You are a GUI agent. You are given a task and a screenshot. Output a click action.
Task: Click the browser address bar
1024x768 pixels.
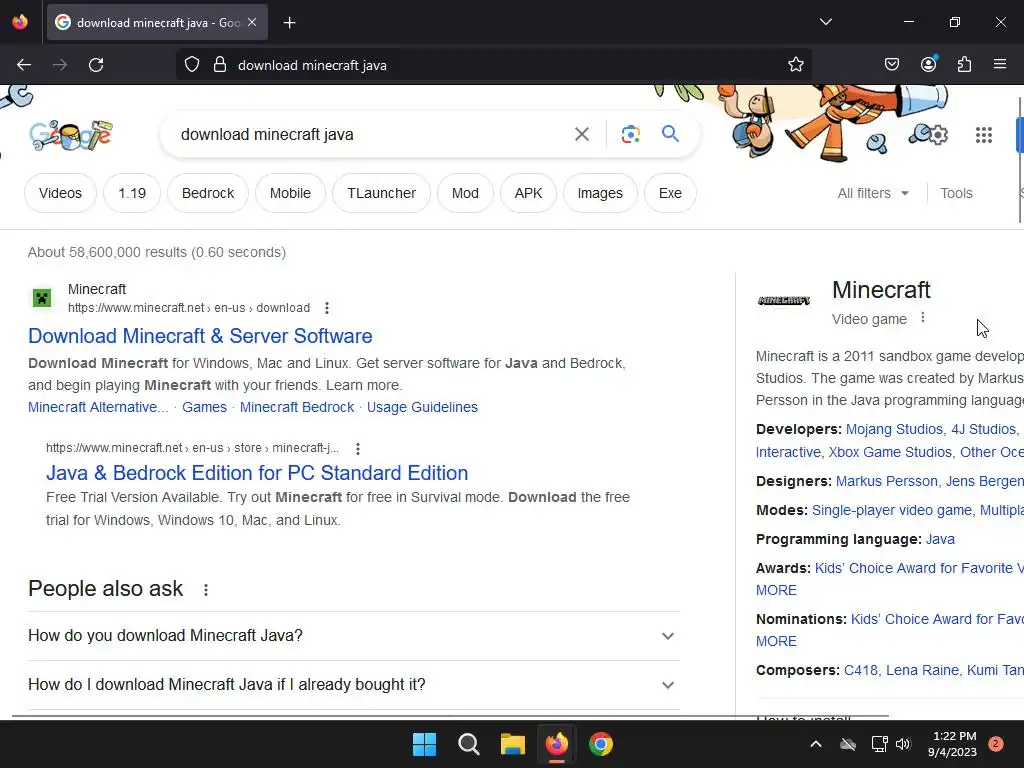(494, 65)
